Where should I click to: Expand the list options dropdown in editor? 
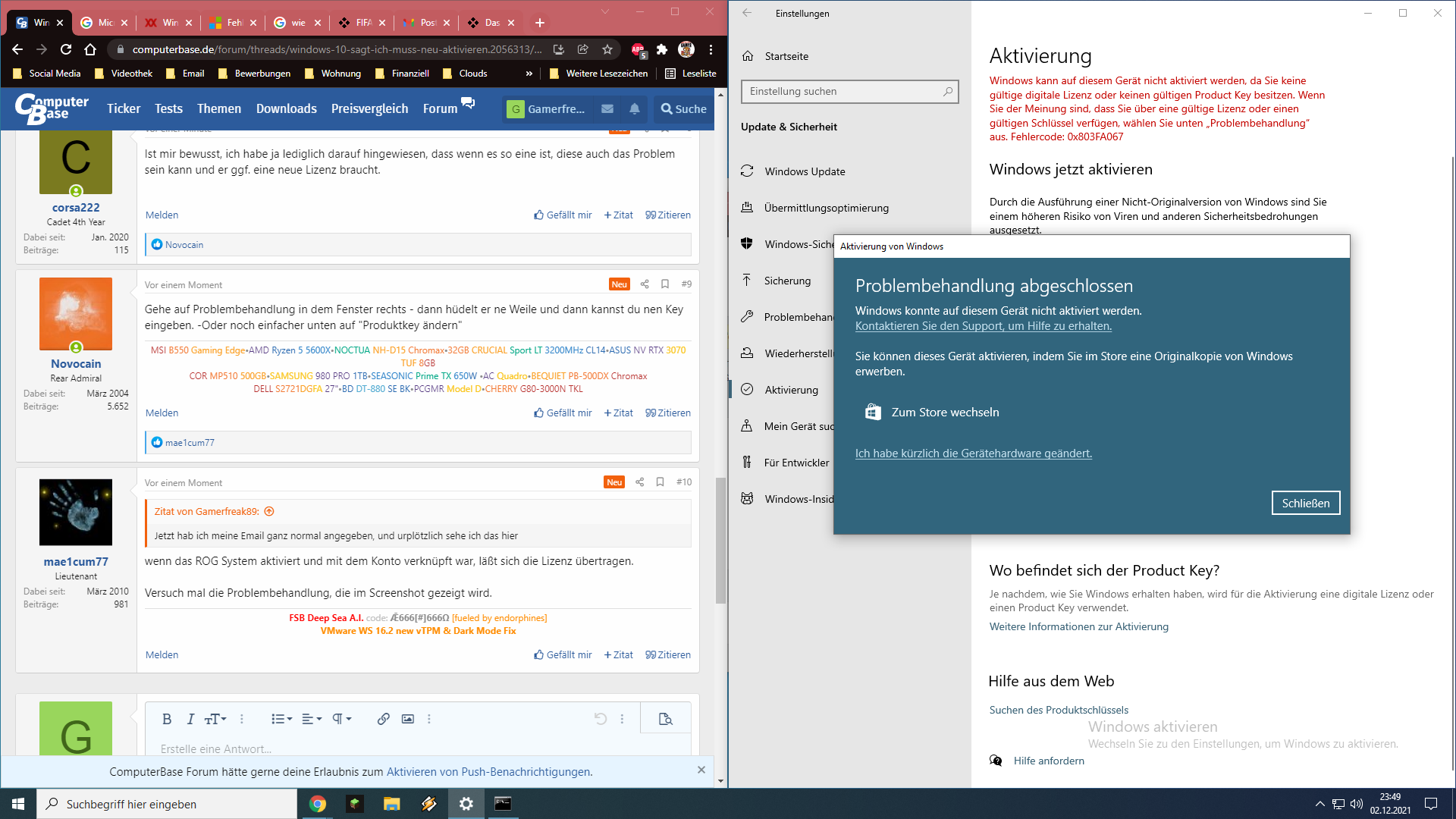(281, 719)
